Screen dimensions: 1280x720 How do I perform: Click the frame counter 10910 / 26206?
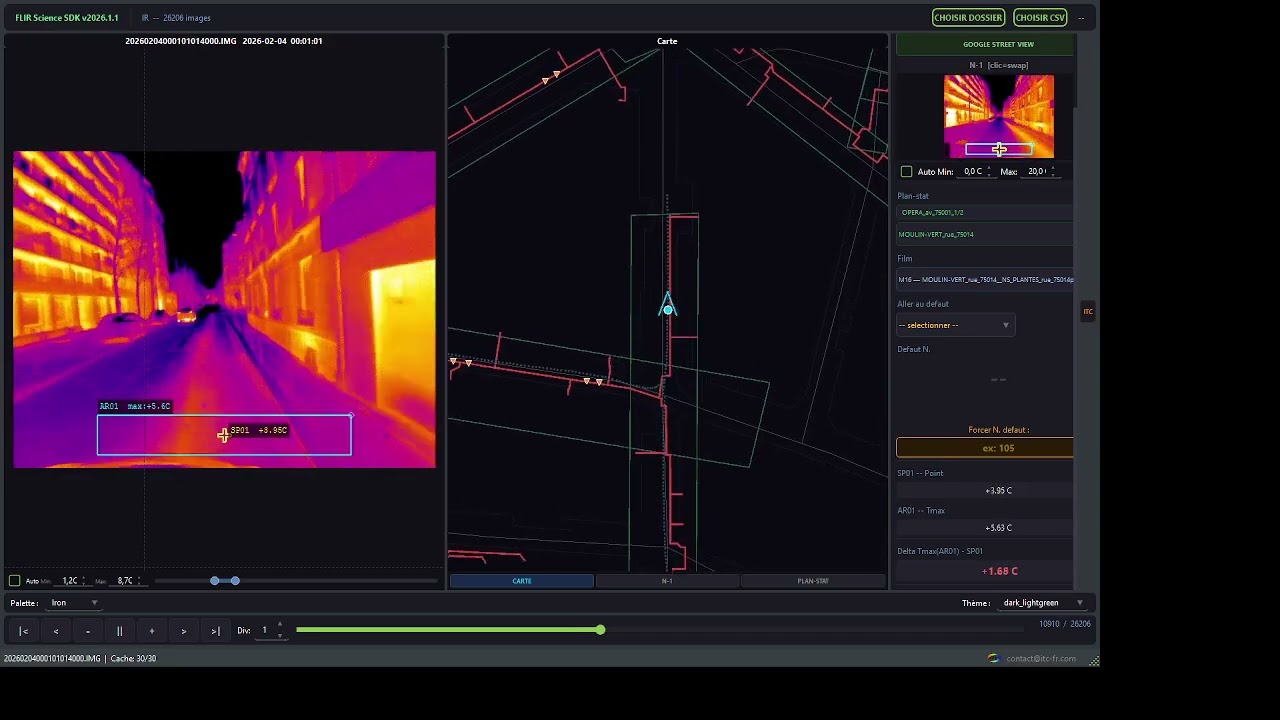[x=1065, y=624]
